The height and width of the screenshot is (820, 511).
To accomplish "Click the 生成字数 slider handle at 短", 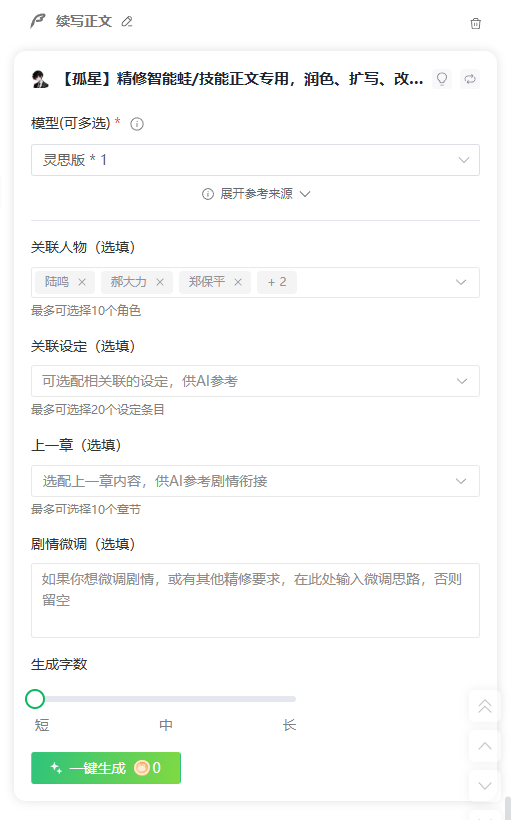I will tap(35, 699).
